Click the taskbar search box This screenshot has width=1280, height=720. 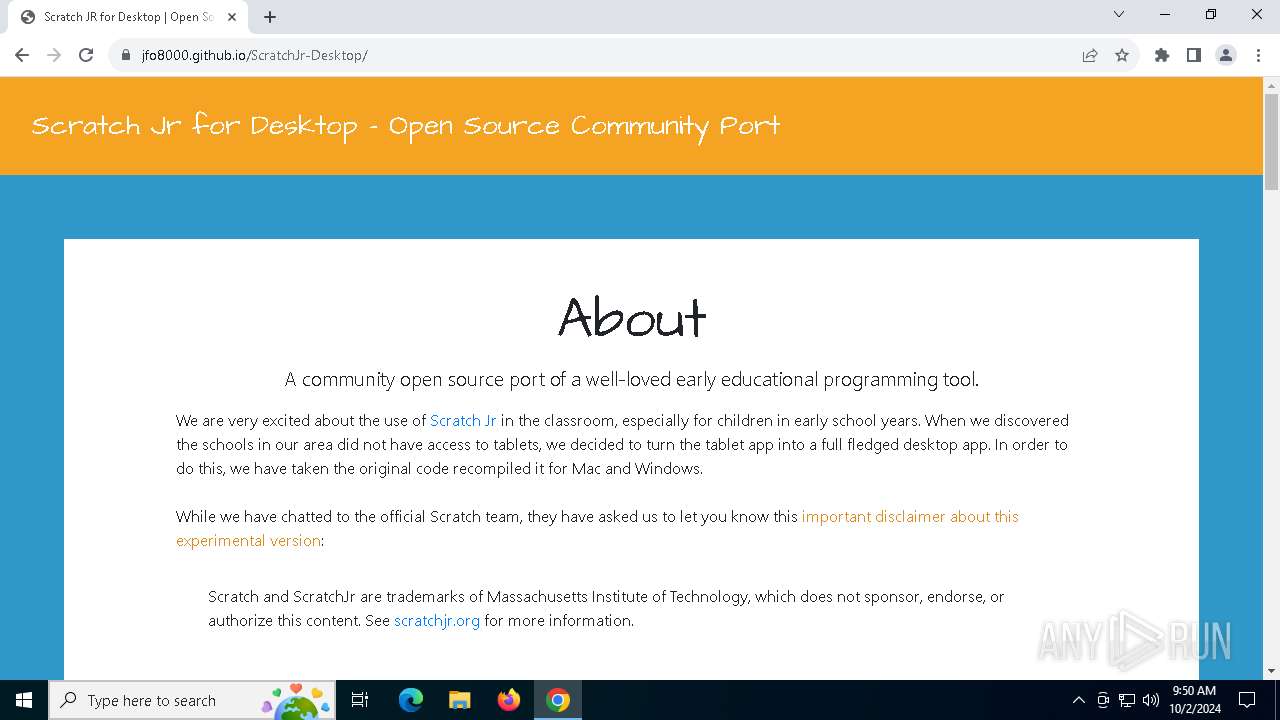tap(192, 700)
